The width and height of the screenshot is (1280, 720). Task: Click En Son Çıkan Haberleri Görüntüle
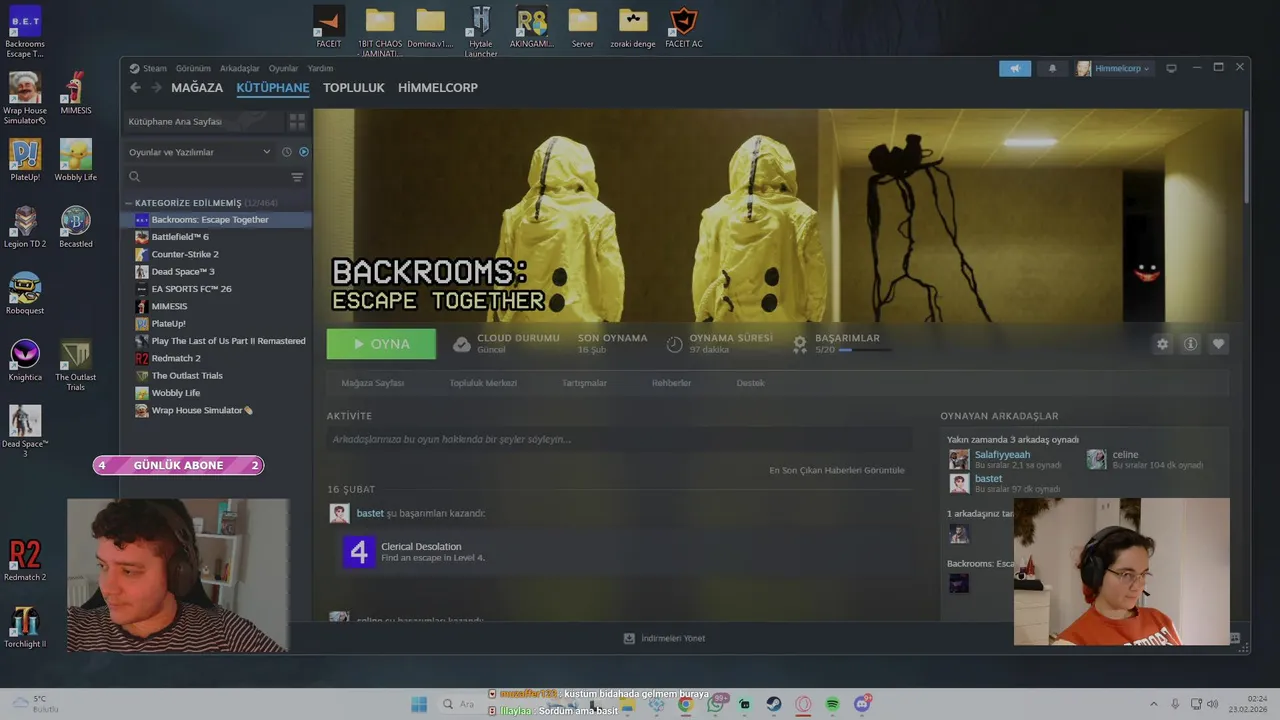click(x=837, y=470)
